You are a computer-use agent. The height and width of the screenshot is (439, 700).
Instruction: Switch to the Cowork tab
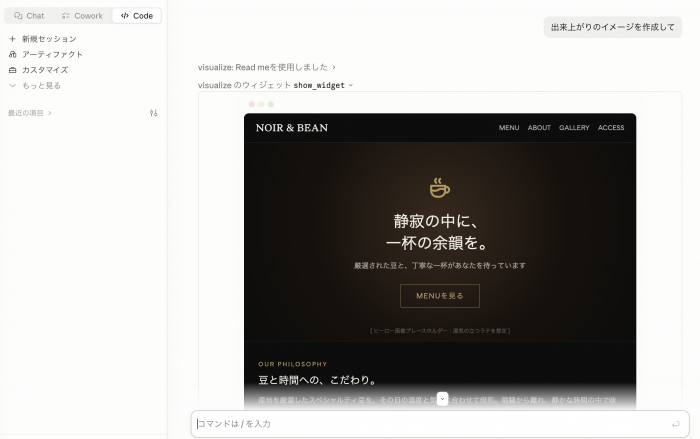tap(82, 16)
